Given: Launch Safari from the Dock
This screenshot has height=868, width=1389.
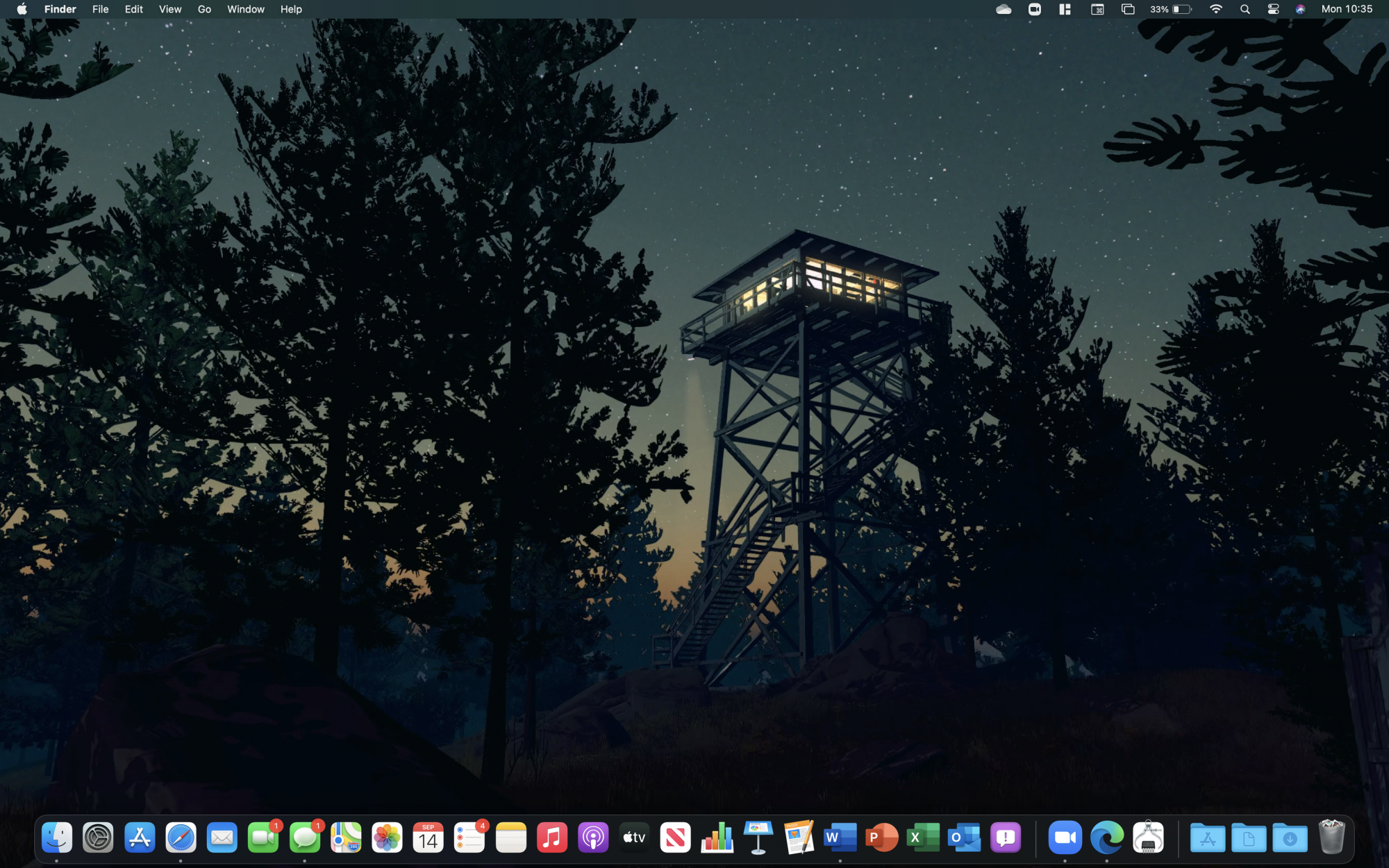Looking at the screenshot, I should [x=181, y=837].
